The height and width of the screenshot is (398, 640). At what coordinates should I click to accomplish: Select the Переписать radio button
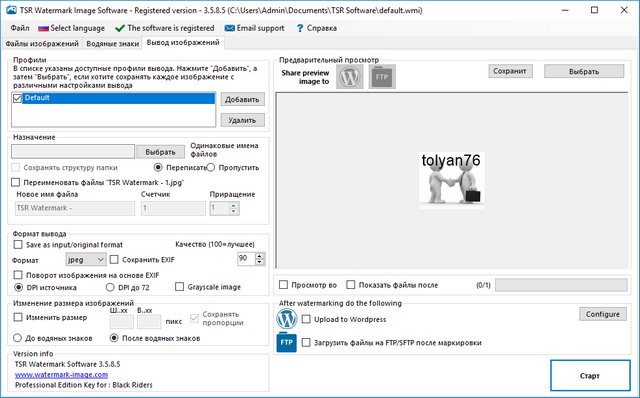[158, 167]
